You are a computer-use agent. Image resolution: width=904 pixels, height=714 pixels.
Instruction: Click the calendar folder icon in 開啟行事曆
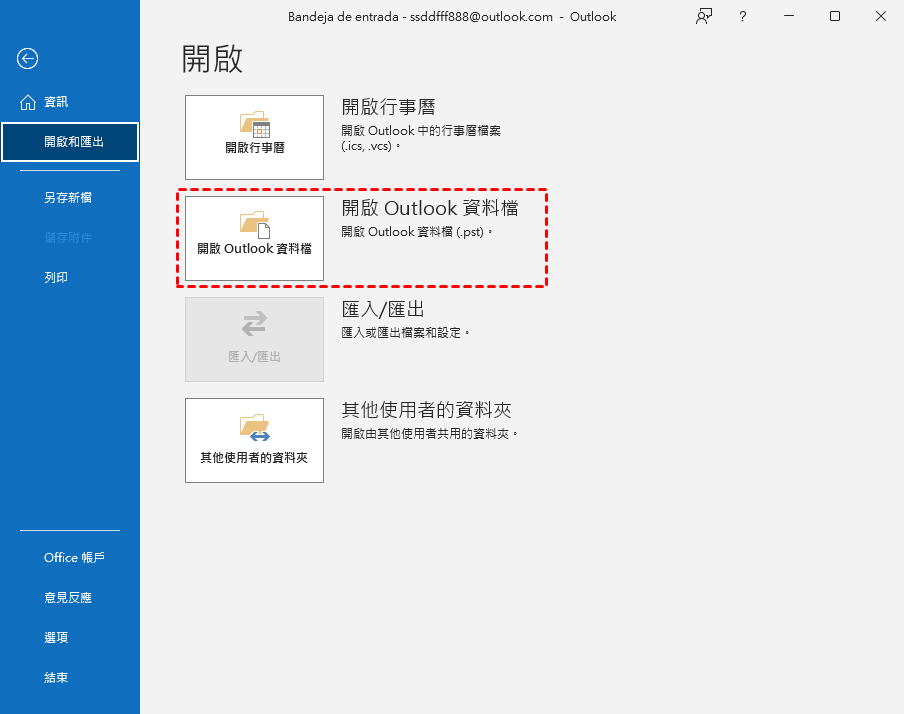click(x=255, y=124)
